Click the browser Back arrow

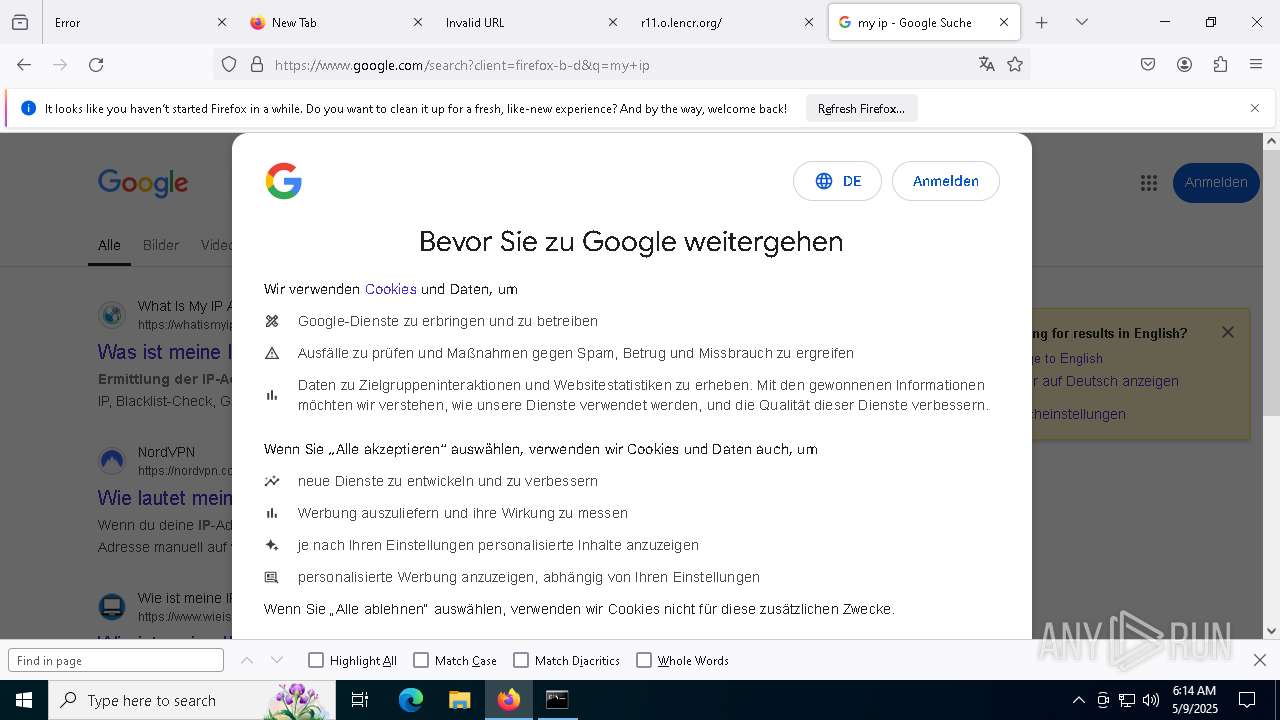coord(24,65)
